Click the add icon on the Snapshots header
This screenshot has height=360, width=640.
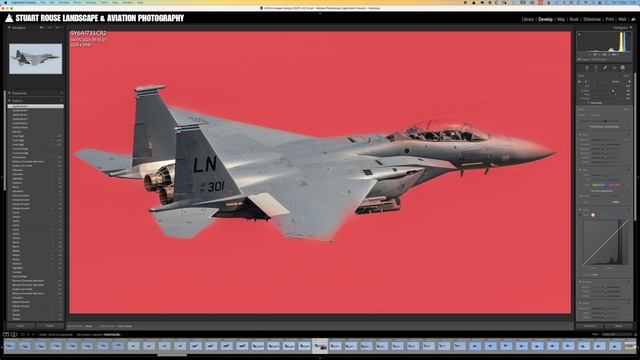(61, 93)
